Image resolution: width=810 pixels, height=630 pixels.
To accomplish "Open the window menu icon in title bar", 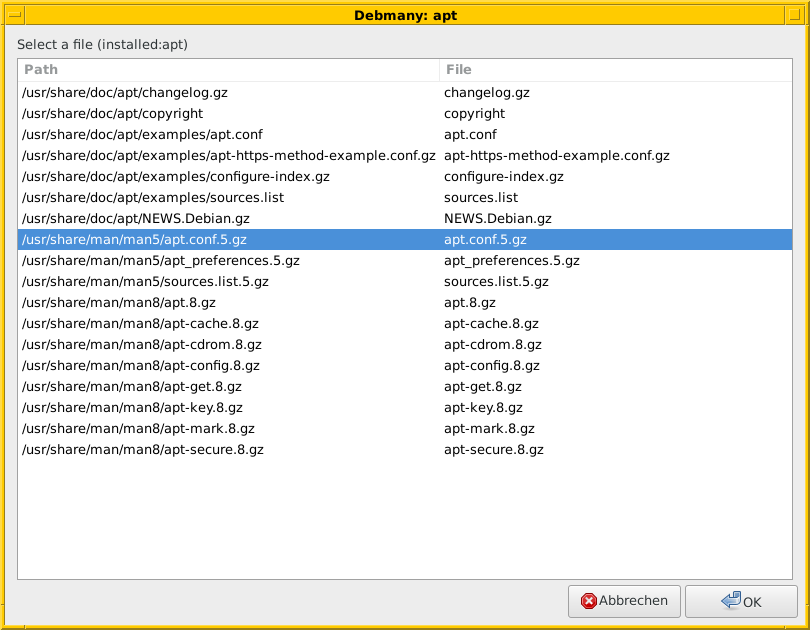I will 14,15.
